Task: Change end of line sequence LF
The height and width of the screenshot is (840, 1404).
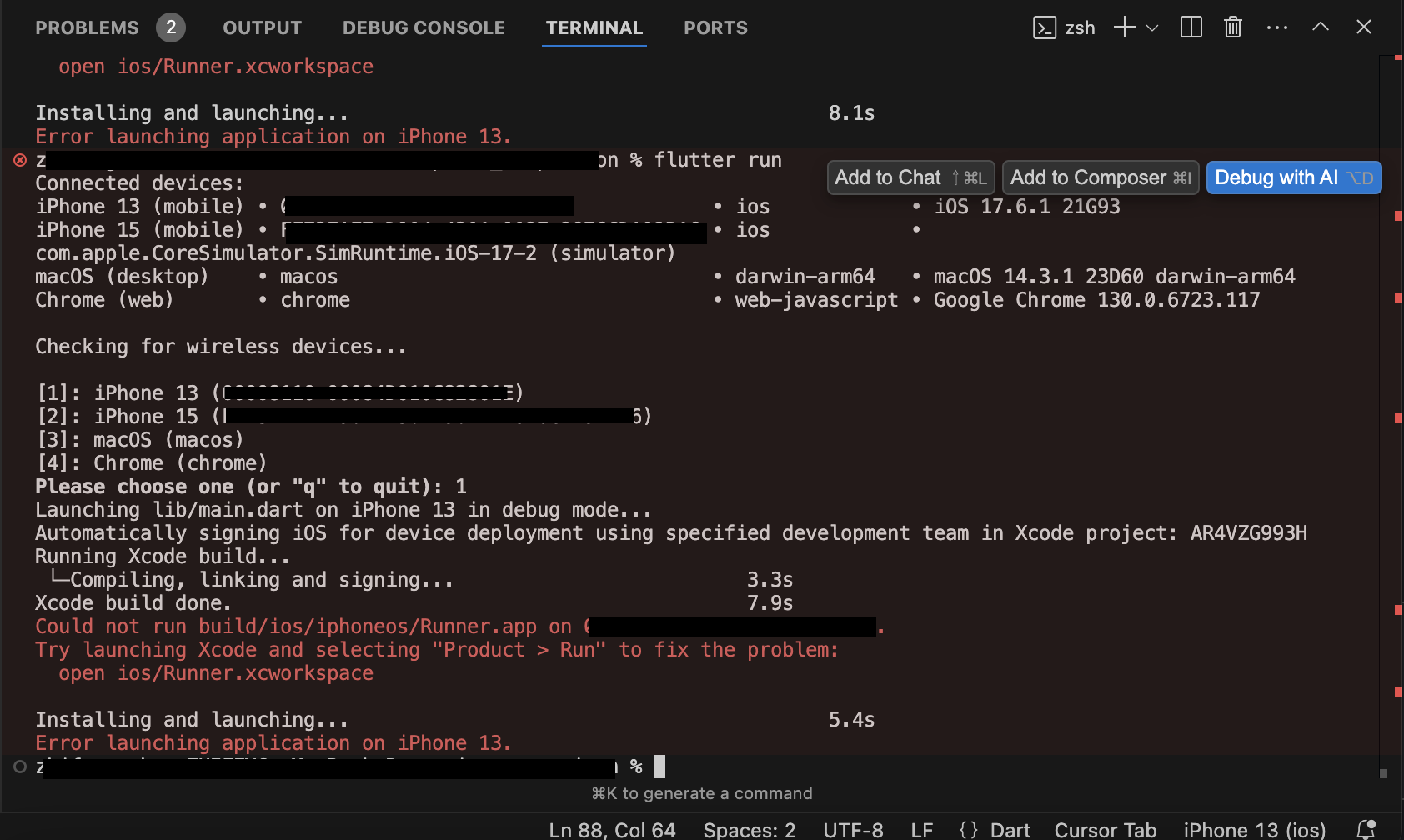Action: point(922,830)
